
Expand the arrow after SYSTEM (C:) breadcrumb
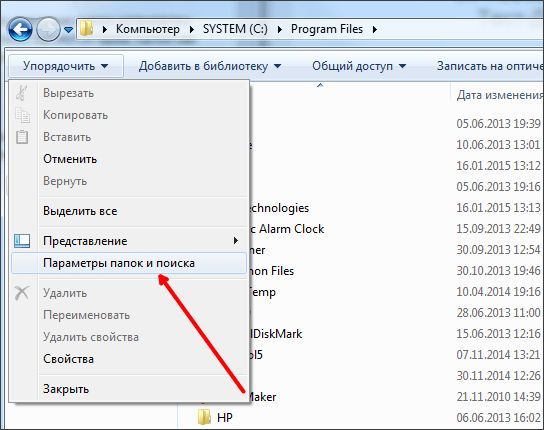coord(280,29)
